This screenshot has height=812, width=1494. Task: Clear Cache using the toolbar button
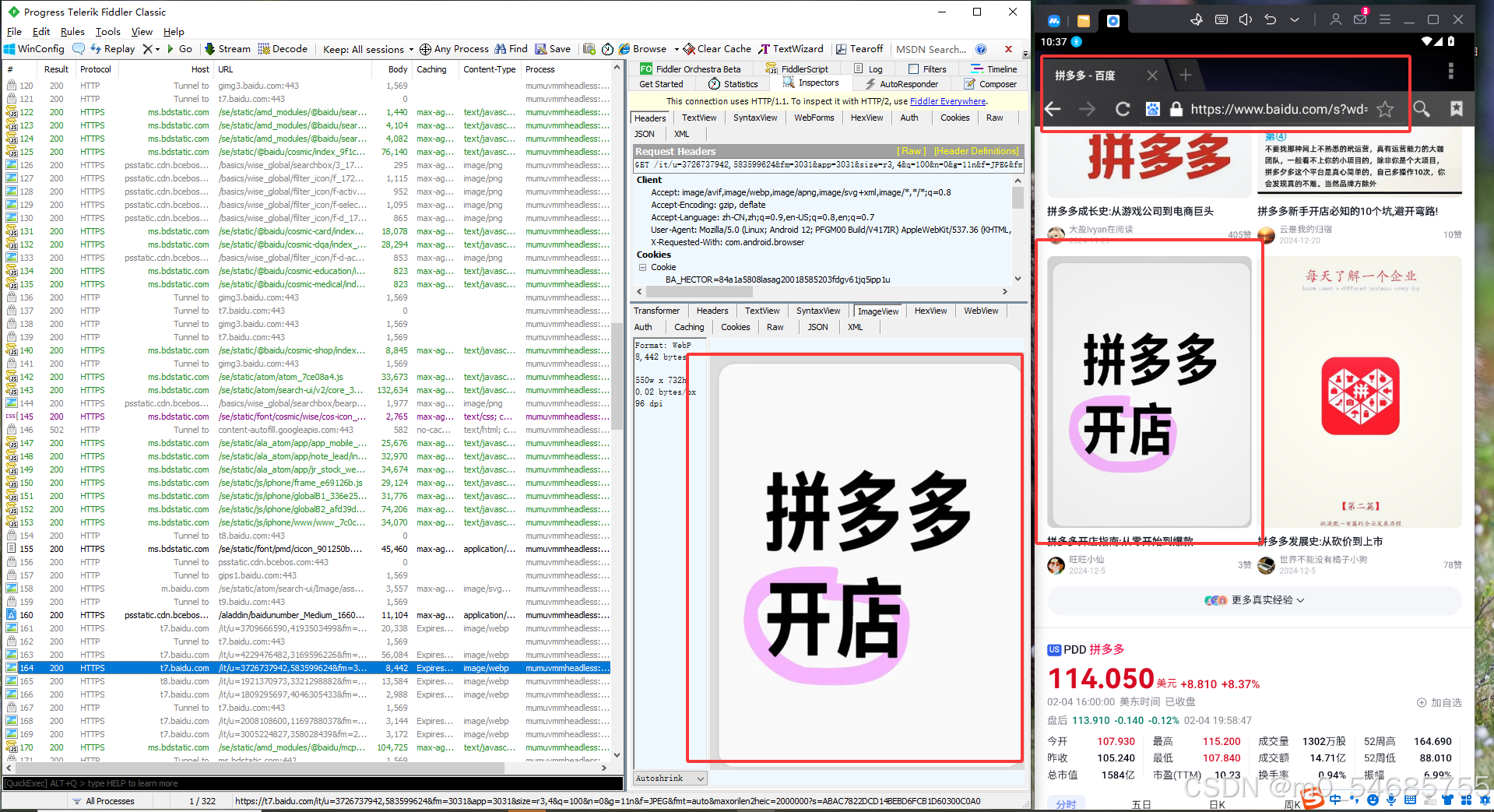click(717, 48)
